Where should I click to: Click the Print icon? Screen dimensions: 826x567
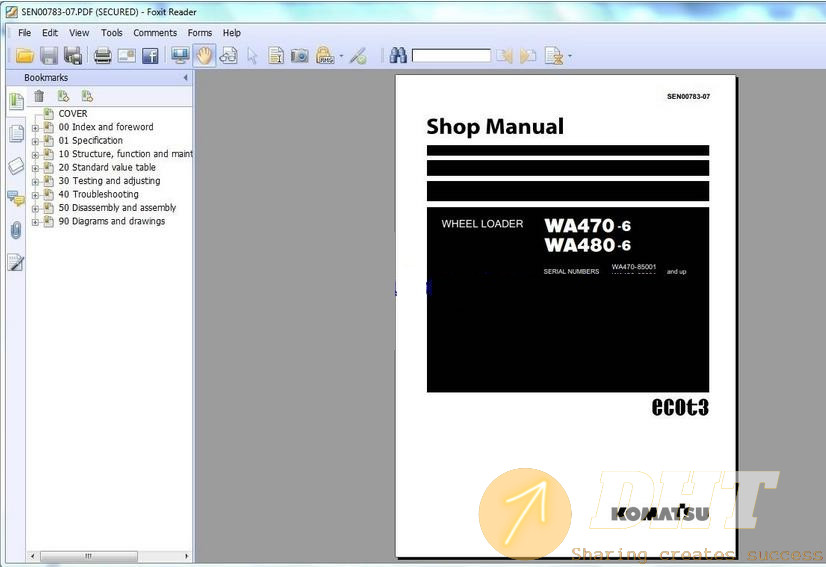point(102,55)
